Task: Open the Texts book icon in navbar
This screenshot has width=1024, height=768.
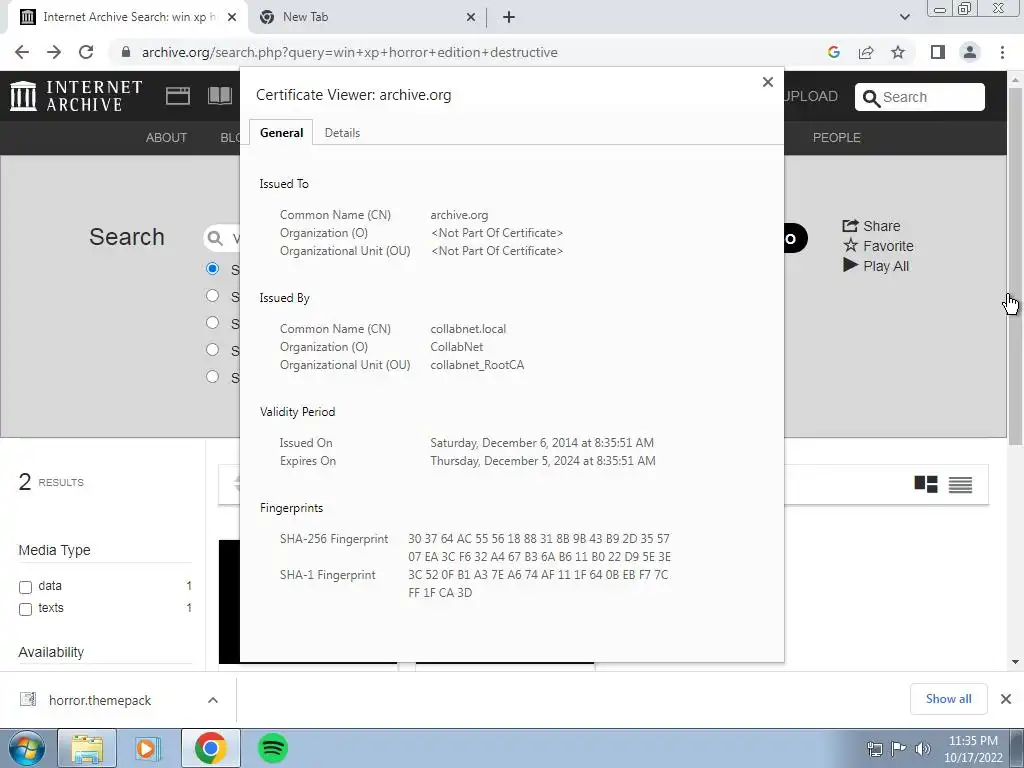Action: [x=220, y=96]
